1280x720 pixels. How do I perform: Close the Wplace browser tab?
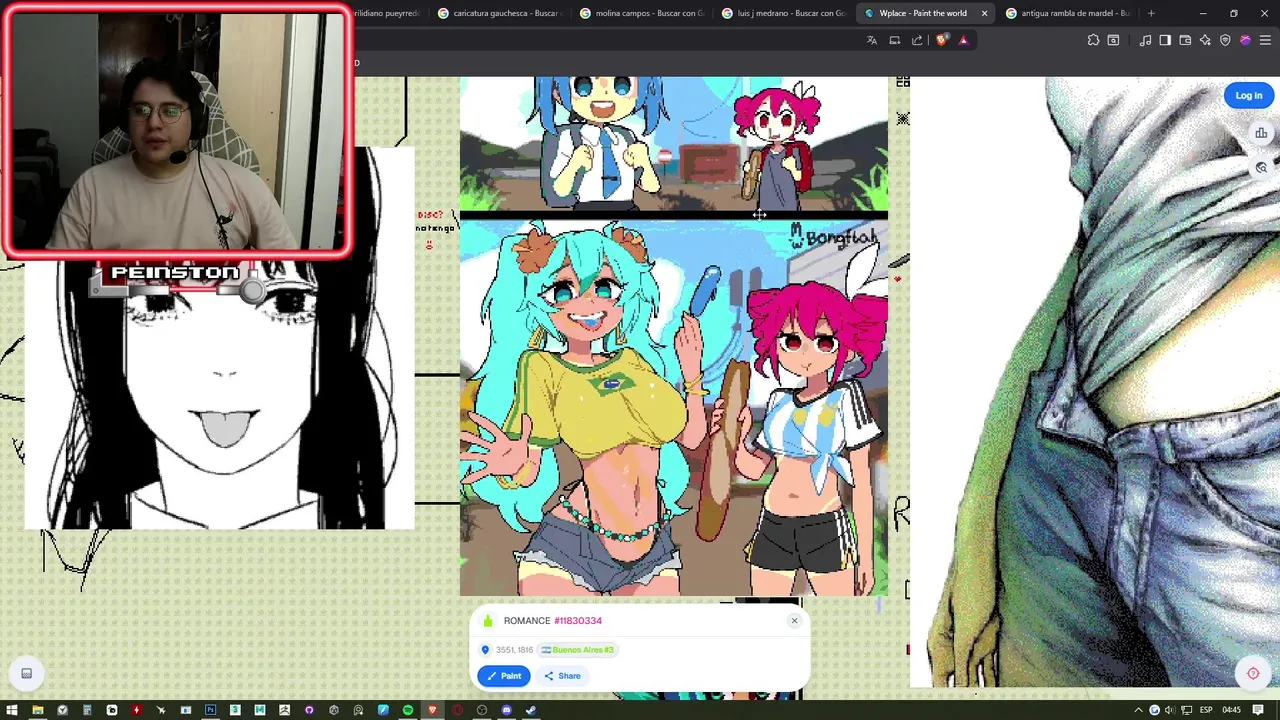point(984,13)
